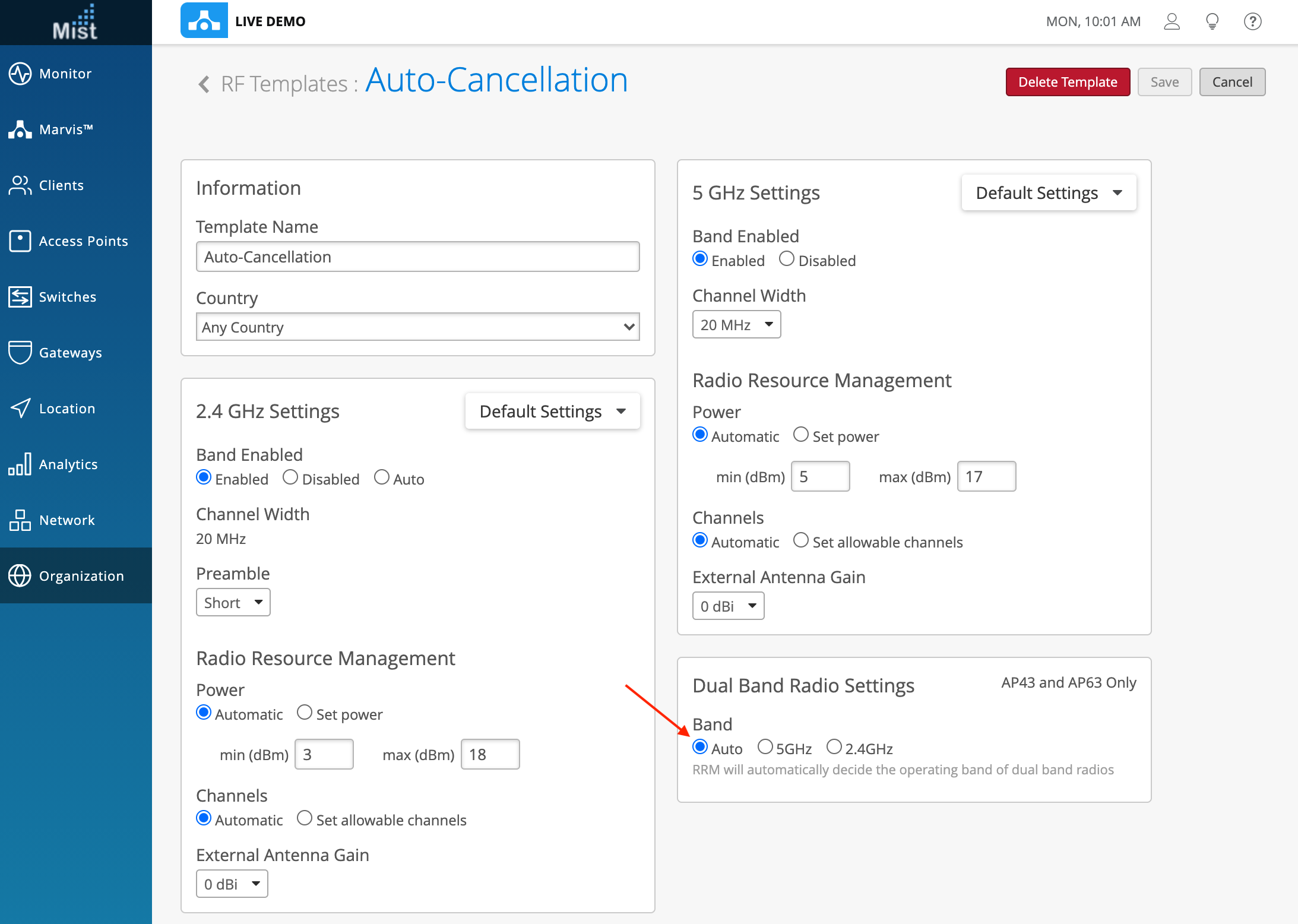Select Set power in 2.4 GHz settings
This screenshot has width=1298, height=924.
pyautogui.click(x=305, y=713)
